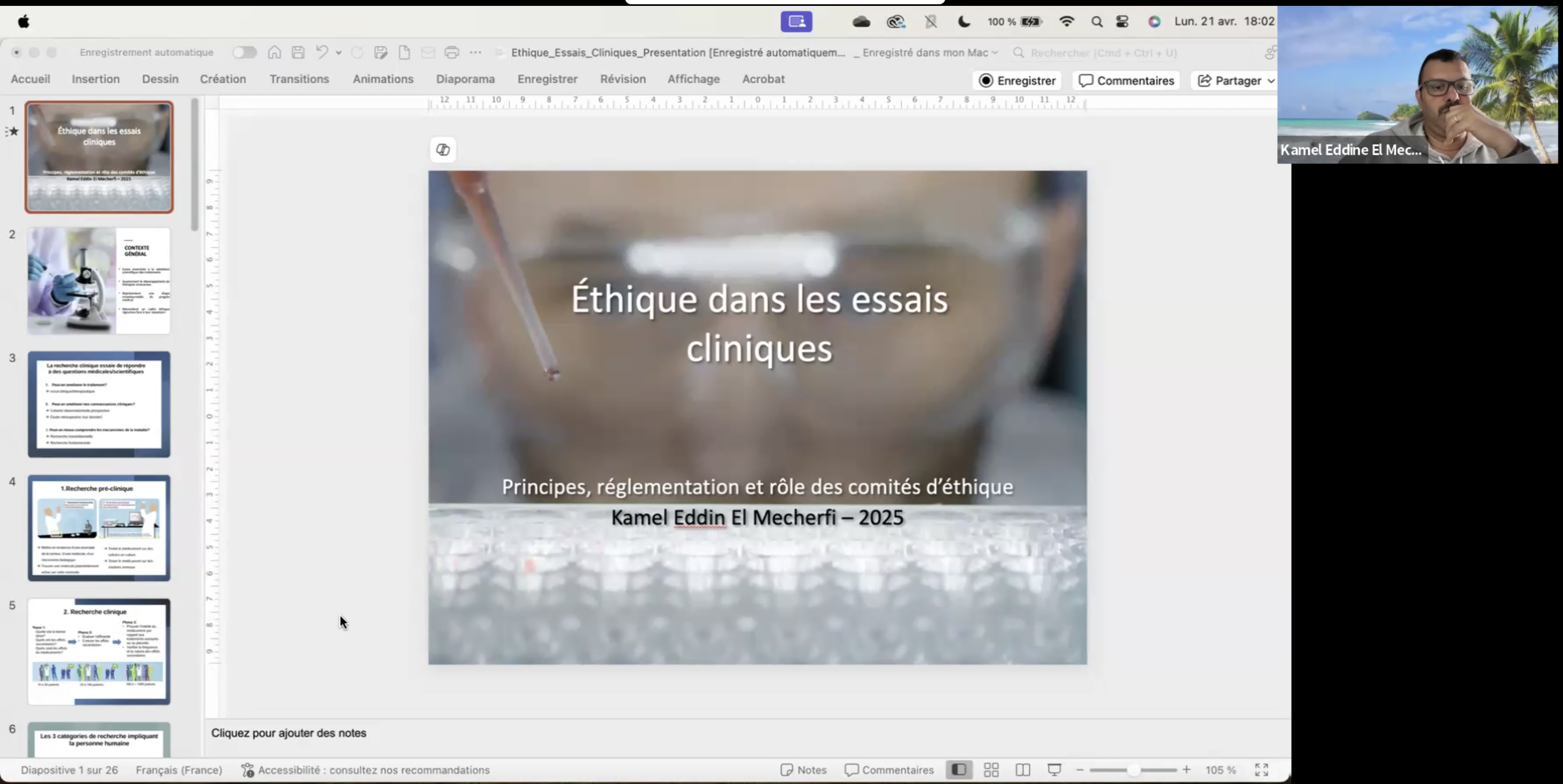This screenshot has width=1563, height=784.
Task: Click the 105 % zoom level
Action: (x=1220, y=770)
